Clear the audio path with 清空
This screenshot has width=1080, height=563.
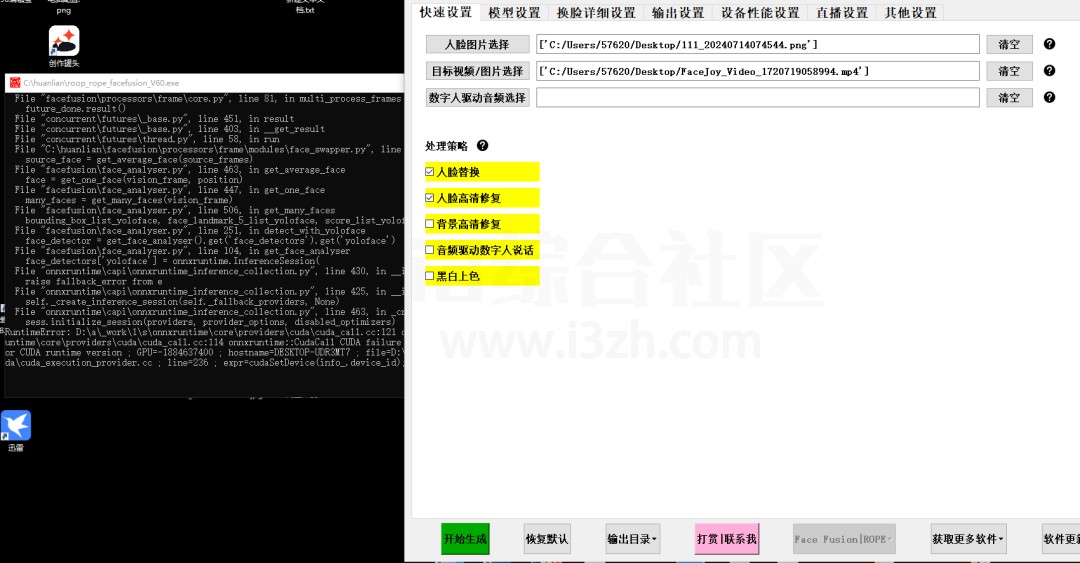pos(1009,98)
